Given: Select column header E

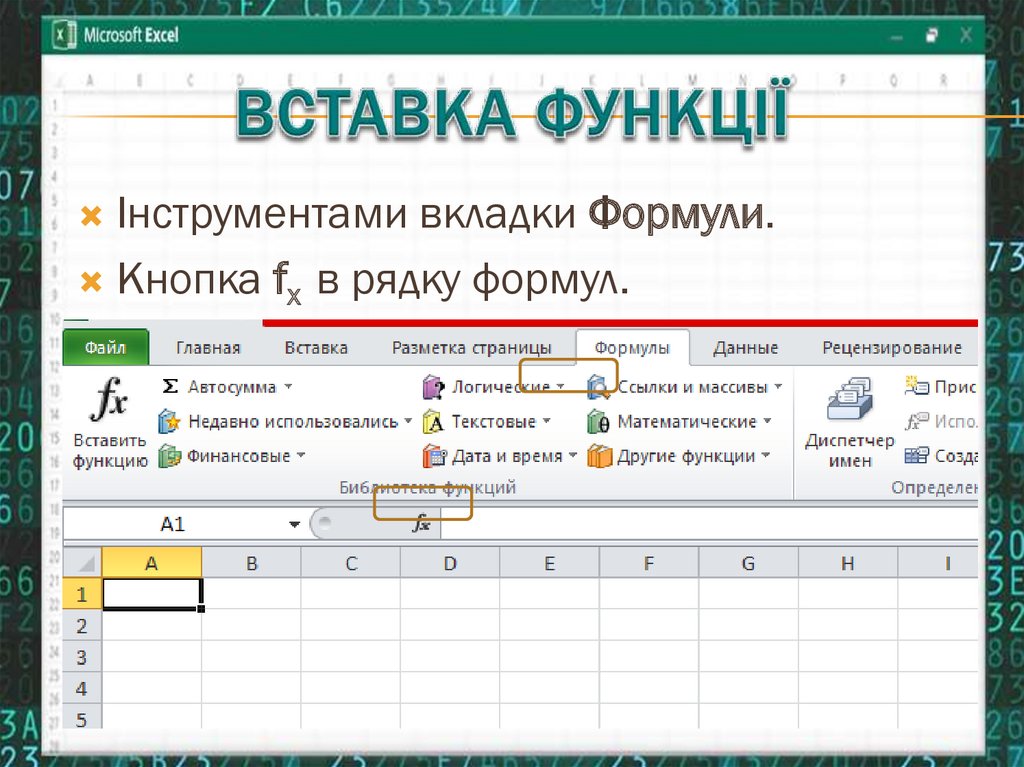Looking at the screenshot, I should (549, 563).
